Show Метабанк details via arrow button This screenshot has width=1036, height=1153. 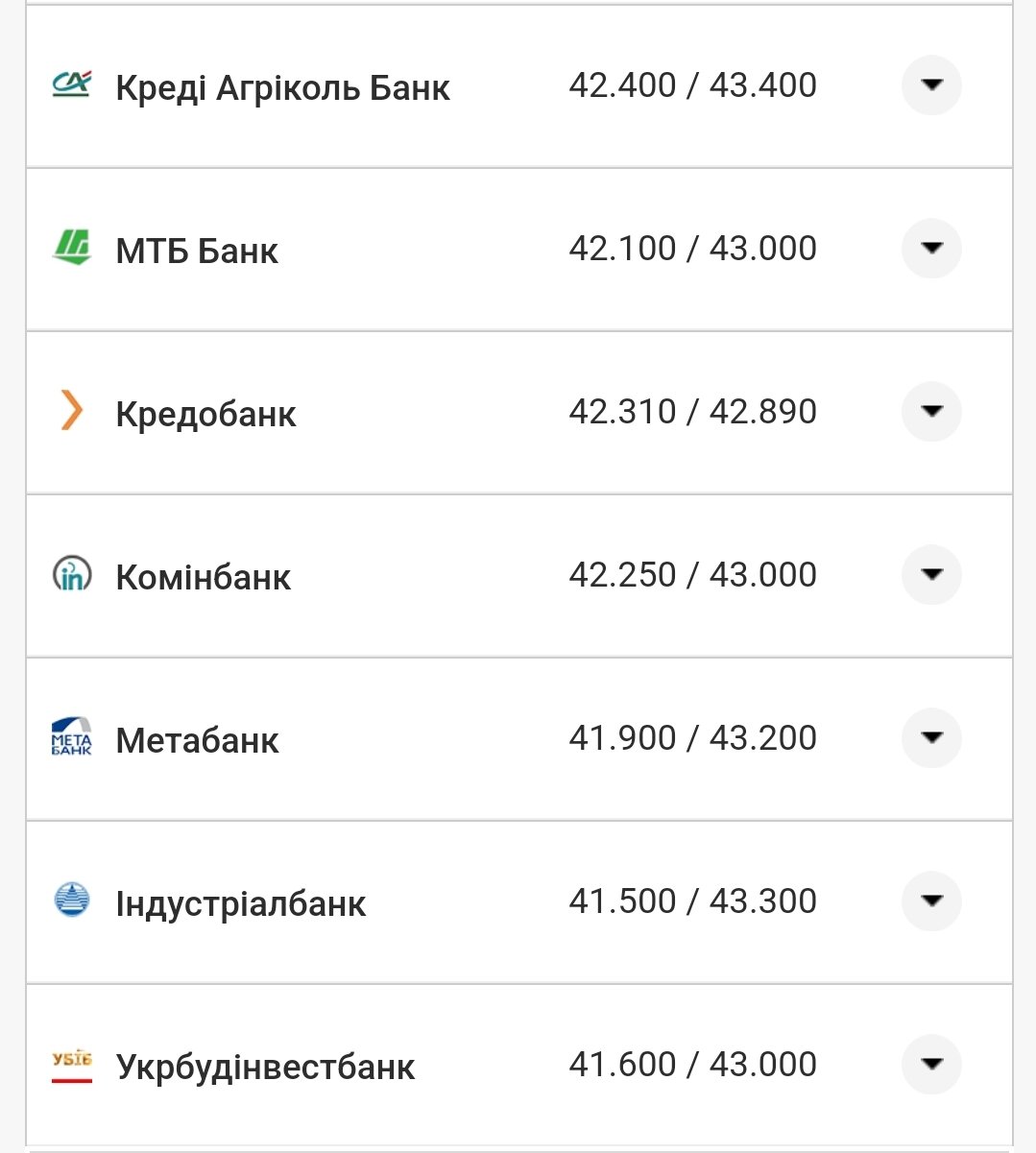tap(930, 738)
